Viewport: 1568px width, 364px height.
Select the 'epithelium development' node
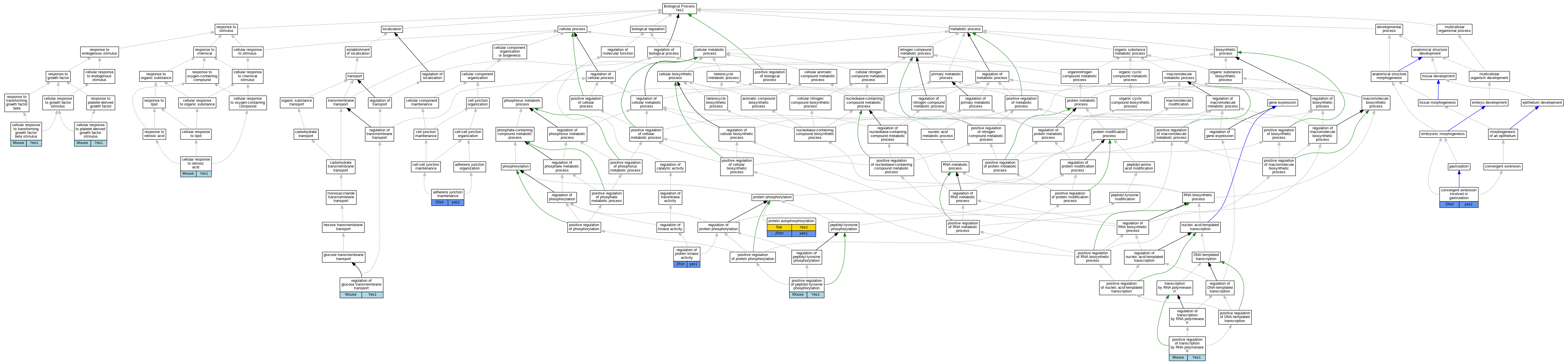pos(1542,102)
